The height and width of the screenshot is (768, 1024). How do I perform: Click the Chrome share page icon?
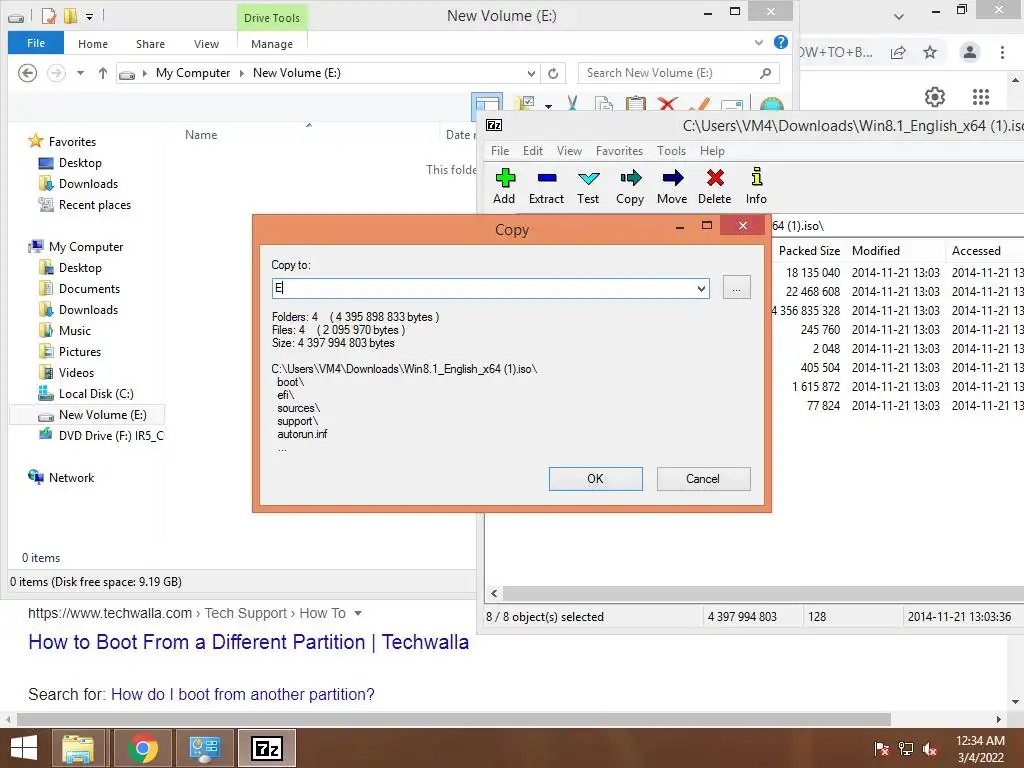[898, 52]
